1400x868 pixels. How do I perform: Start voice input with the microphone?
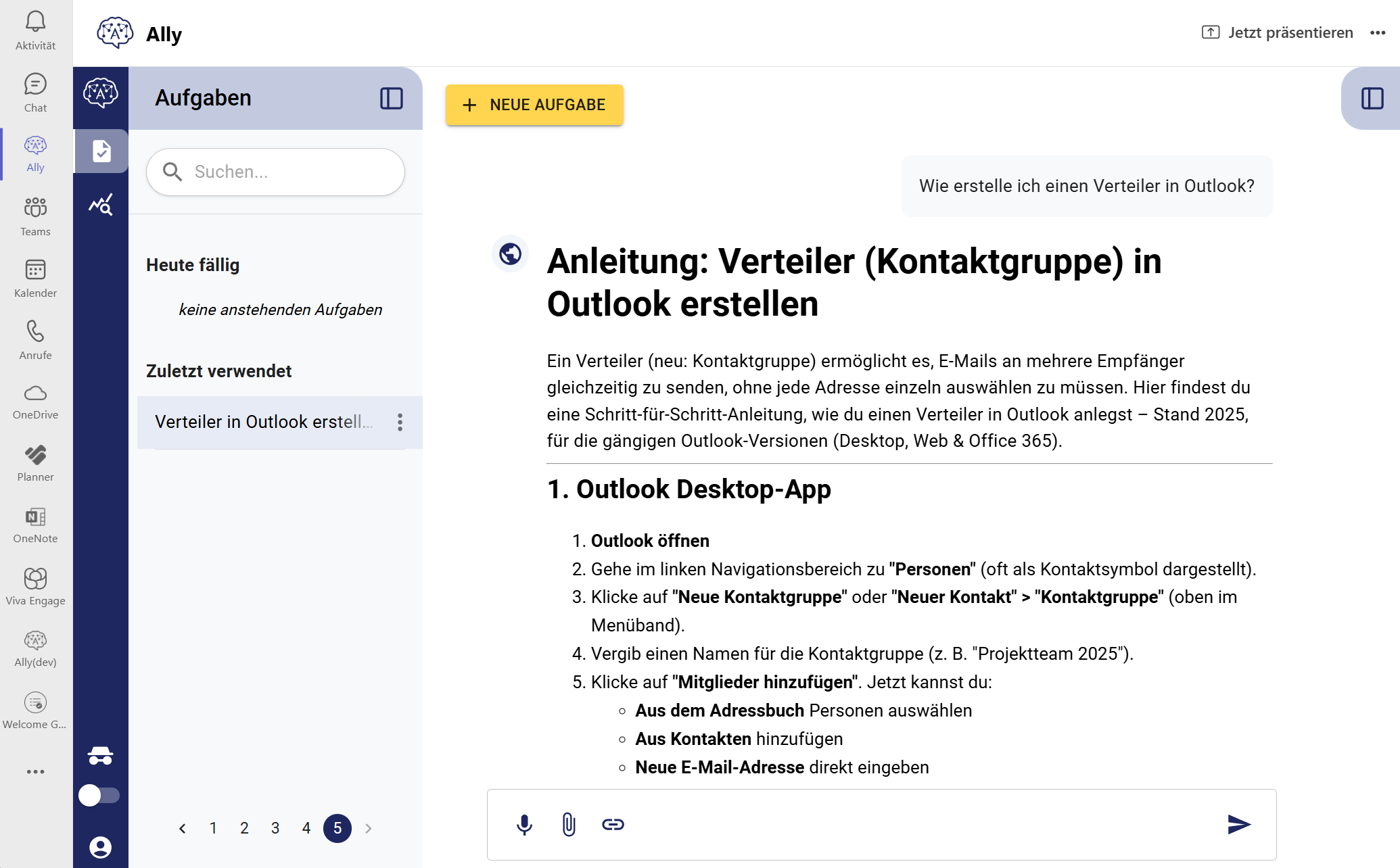point(524,824)
